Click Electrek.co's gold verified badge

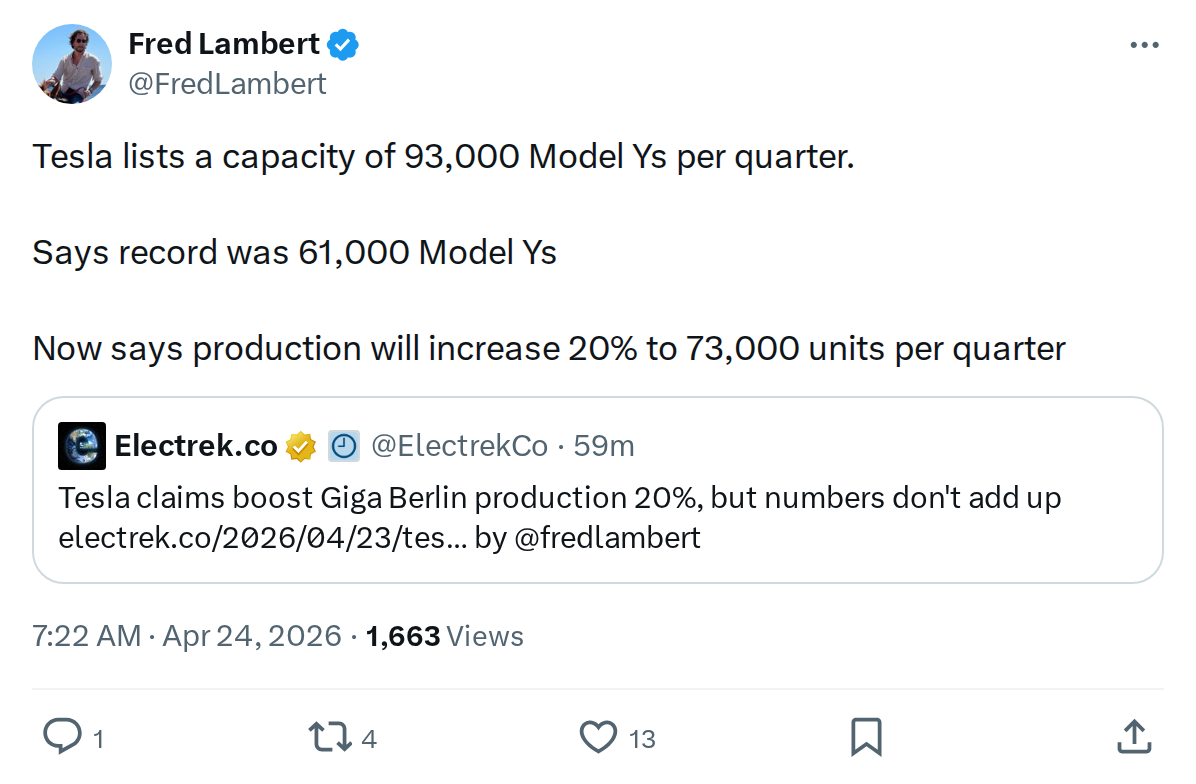(298, 445)
